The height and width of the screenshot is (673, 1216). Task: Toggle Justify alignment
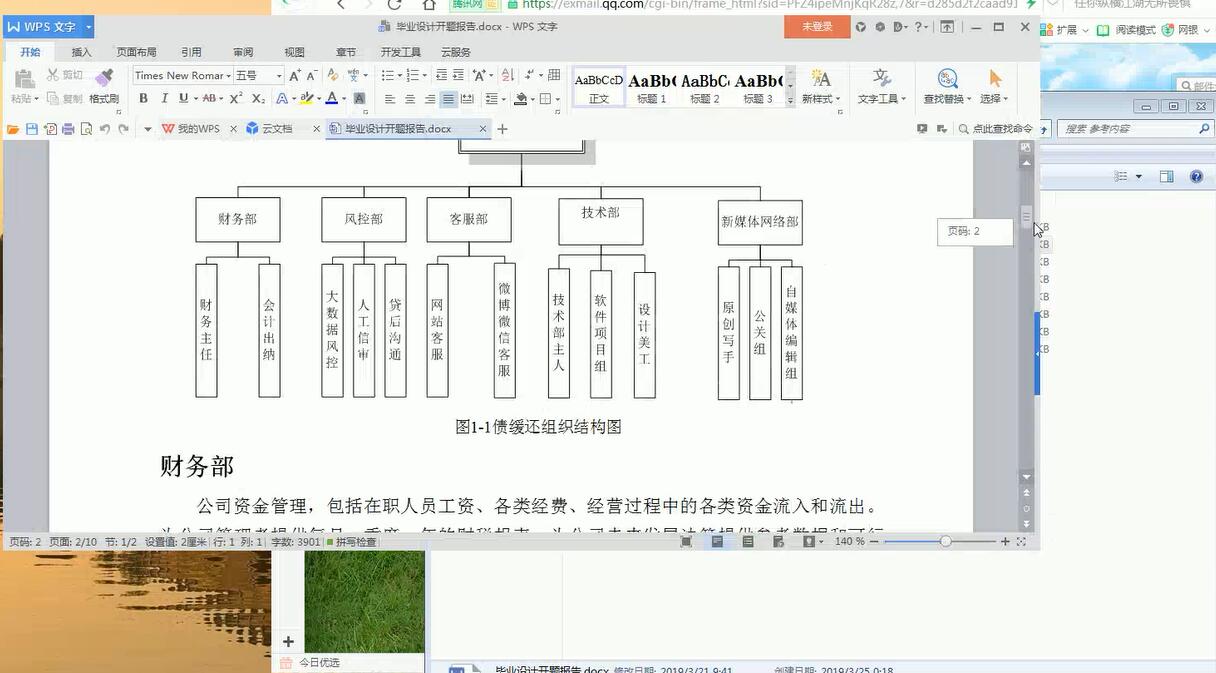pyautogui.click(x=448, y=99)
